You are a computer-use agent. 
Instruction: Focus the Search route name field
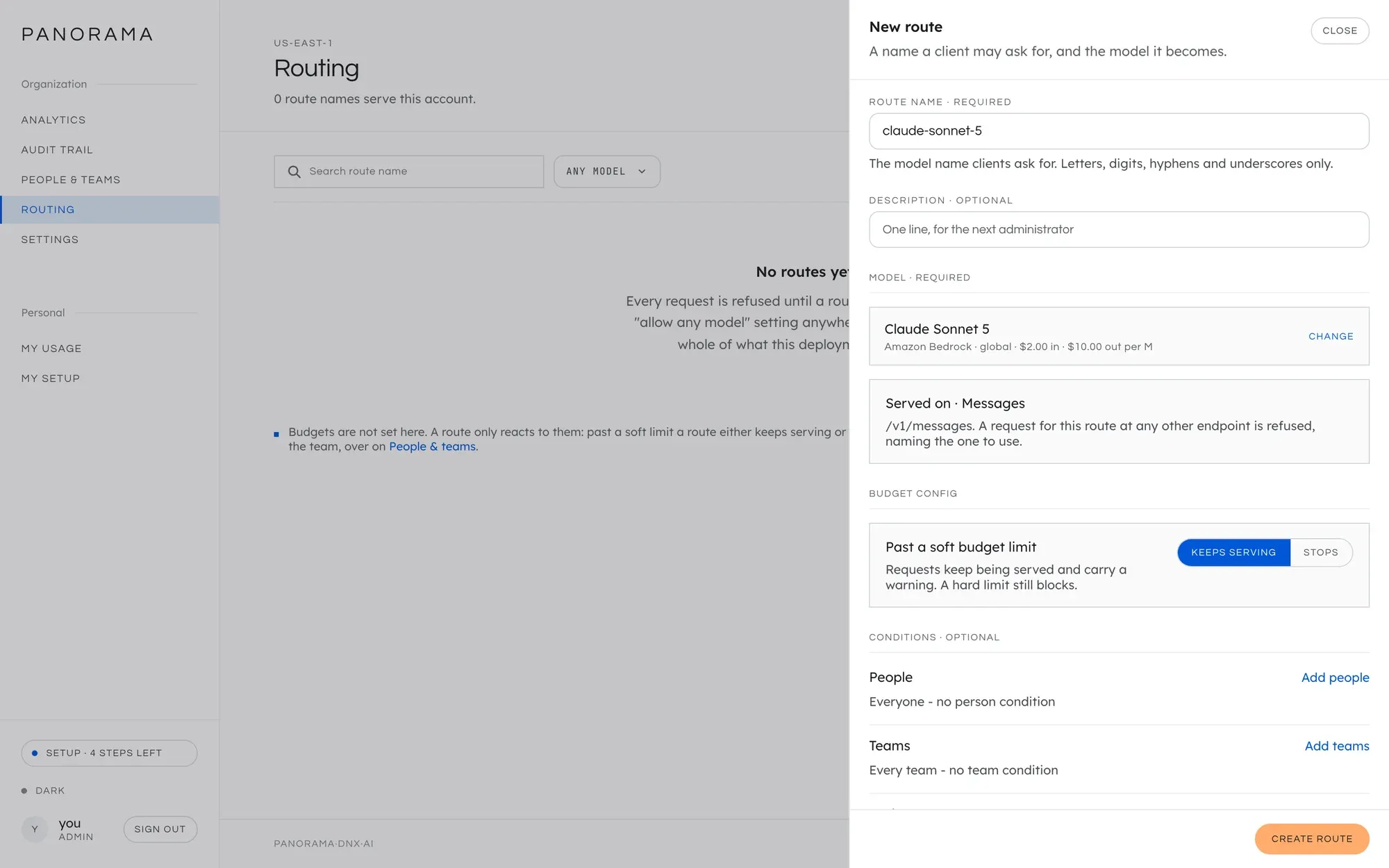click(408, 172)
